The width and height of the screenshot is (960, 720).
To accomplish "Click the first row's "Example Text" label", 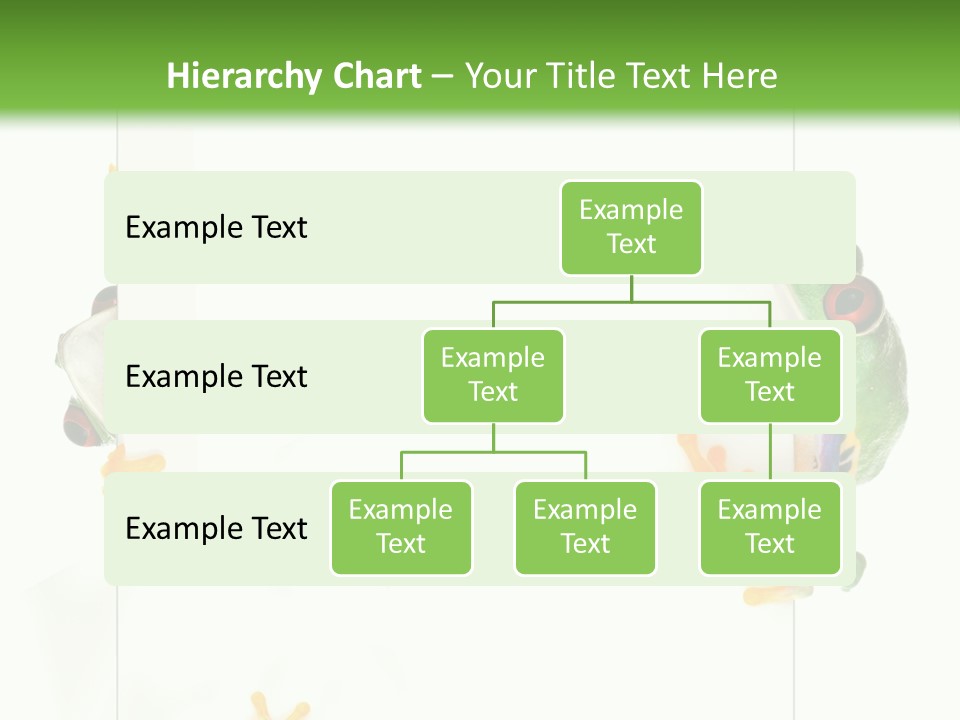I will (x=216, y=227).
